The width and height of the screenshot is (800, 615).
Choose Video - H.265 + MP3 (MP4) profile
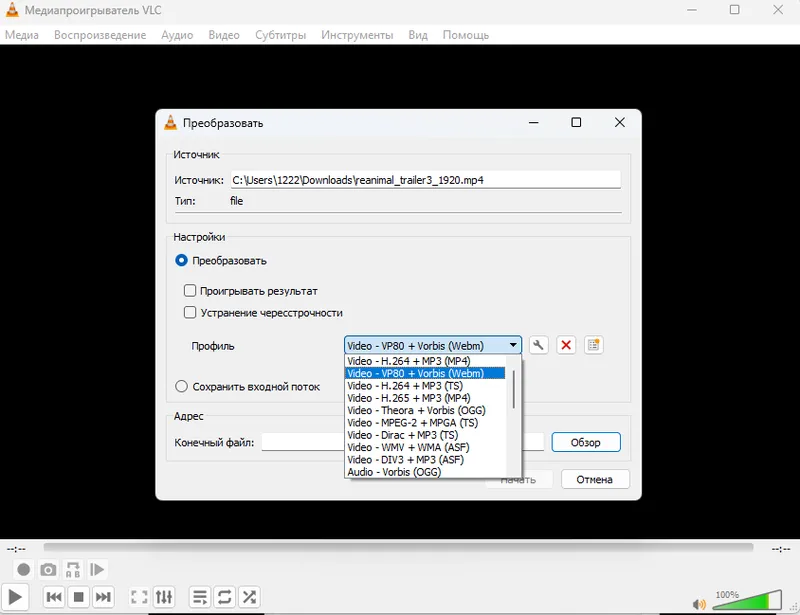(425, 398)
